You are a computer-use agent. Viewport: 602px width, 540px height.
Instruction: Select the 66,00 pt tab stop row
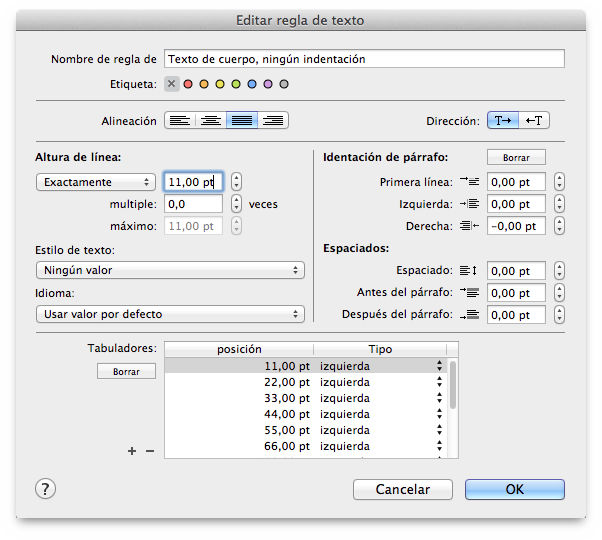tap(306, 446)
